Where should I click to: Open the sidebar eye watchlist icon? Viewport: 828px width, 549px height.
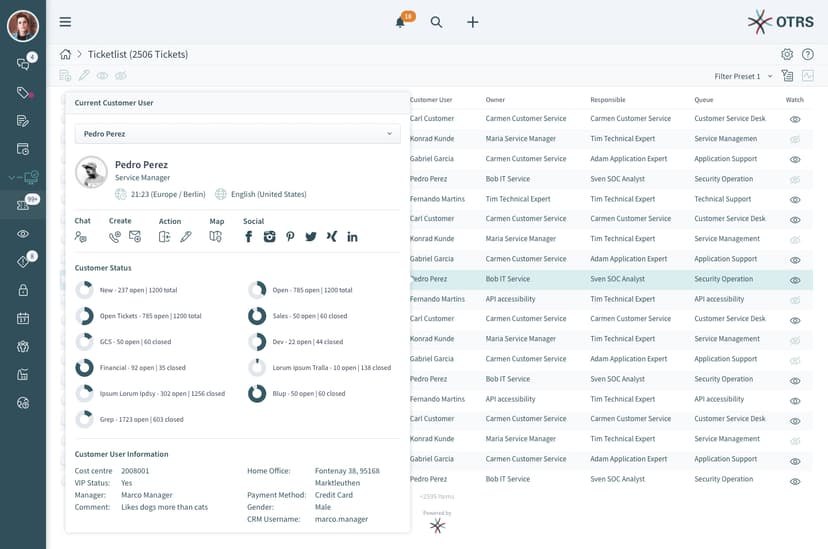23,234
